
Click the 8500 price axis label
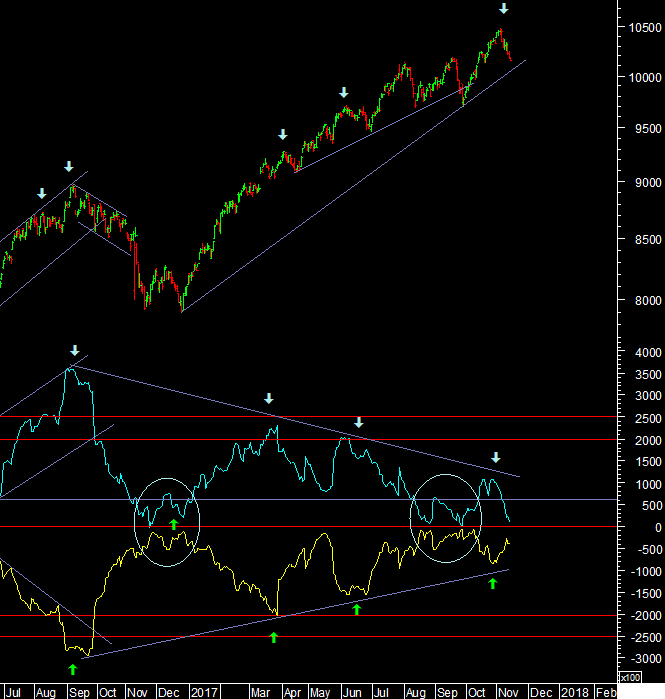coord(648,239)
